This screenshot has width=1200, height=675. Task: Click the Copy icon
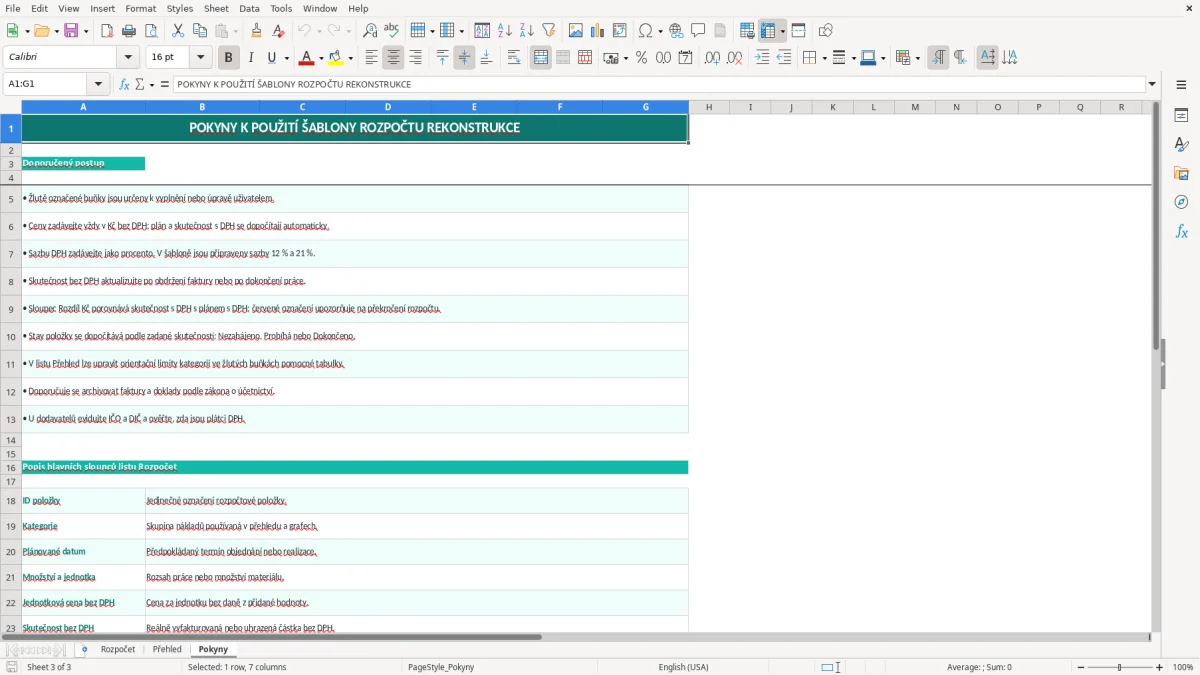tap(200, 31)
